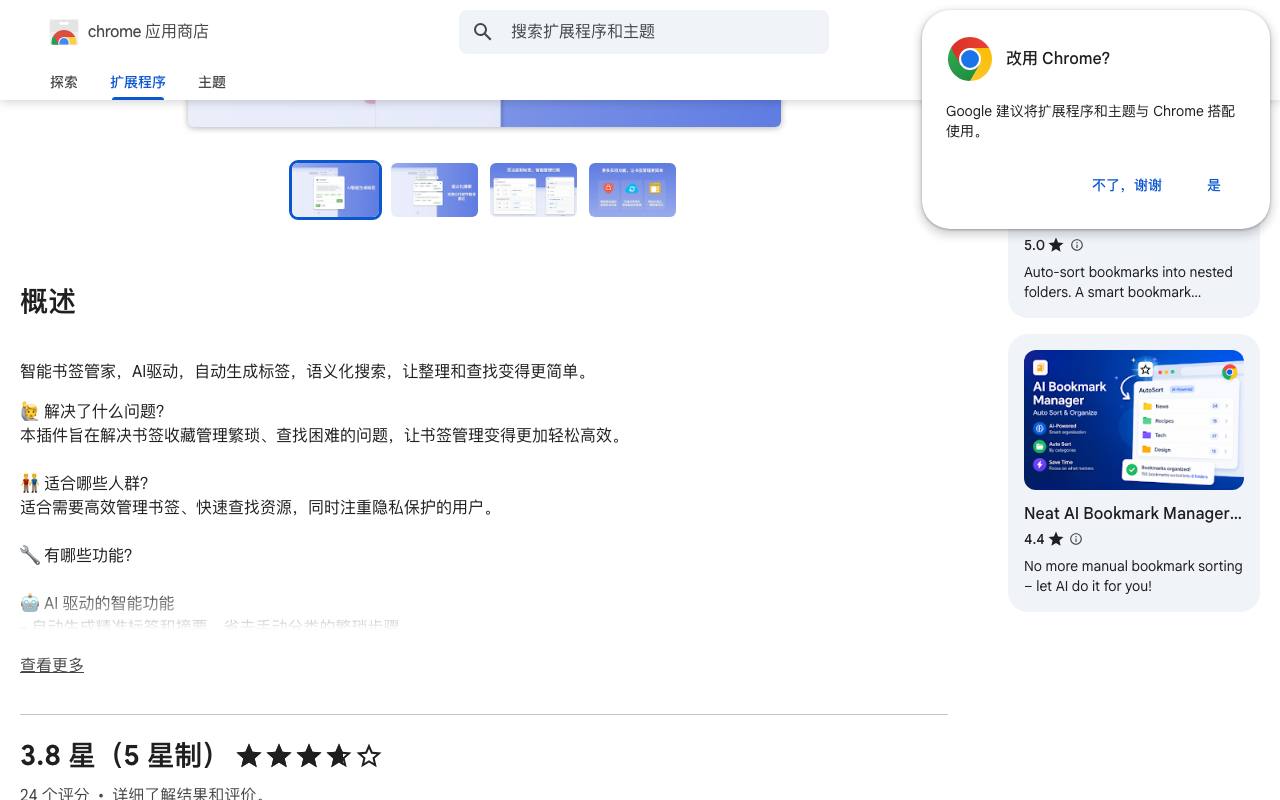This screenshot has height=800, width=1280.
Task: View the third screenshot thumbnail
Action: tap(533, 190)
